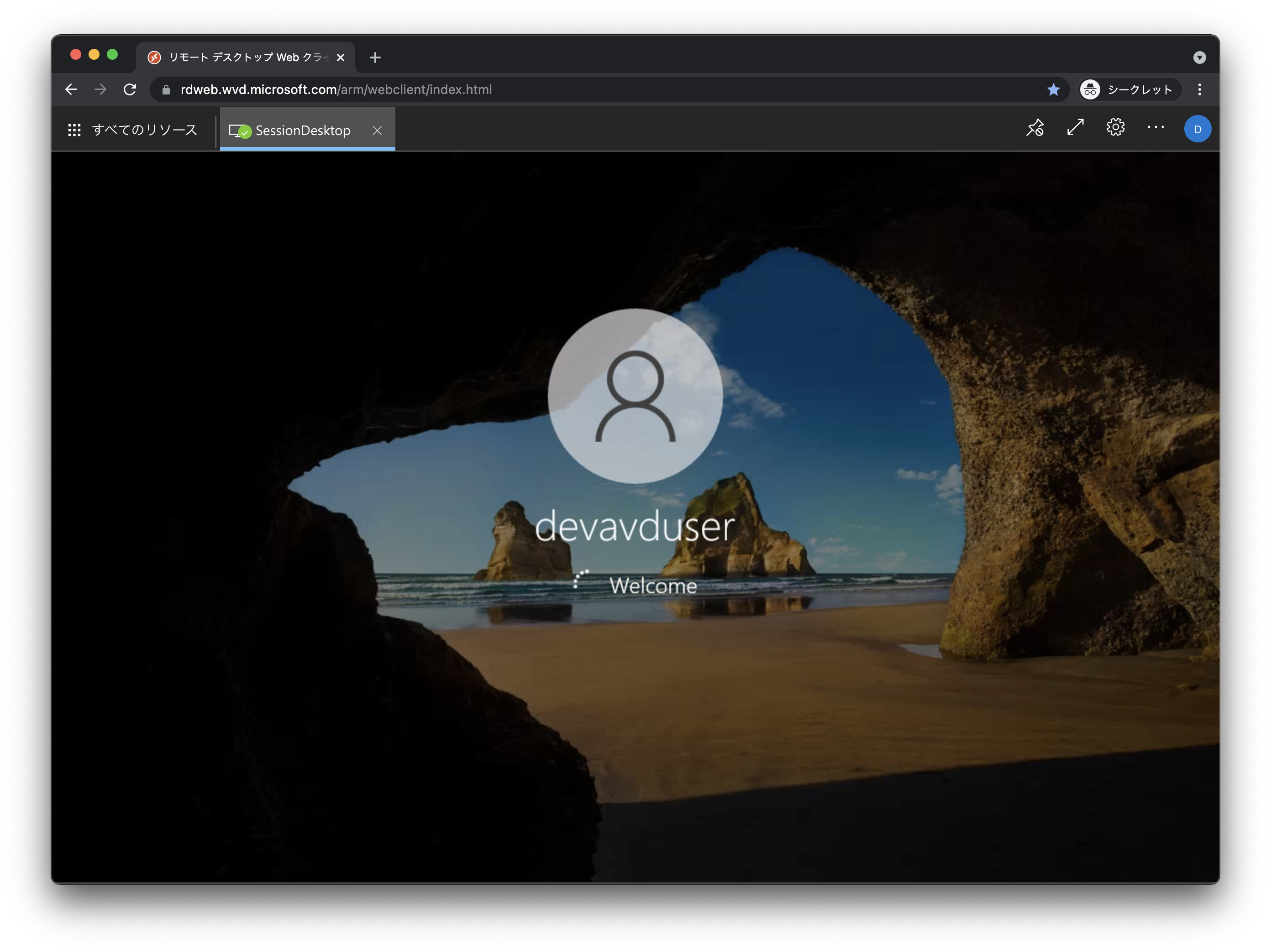Image resolution: width=1271 pixels, height=952 pixels.
Task: Enter fullscreen with the diagonal arrows icon
Action: point(1075,127)
